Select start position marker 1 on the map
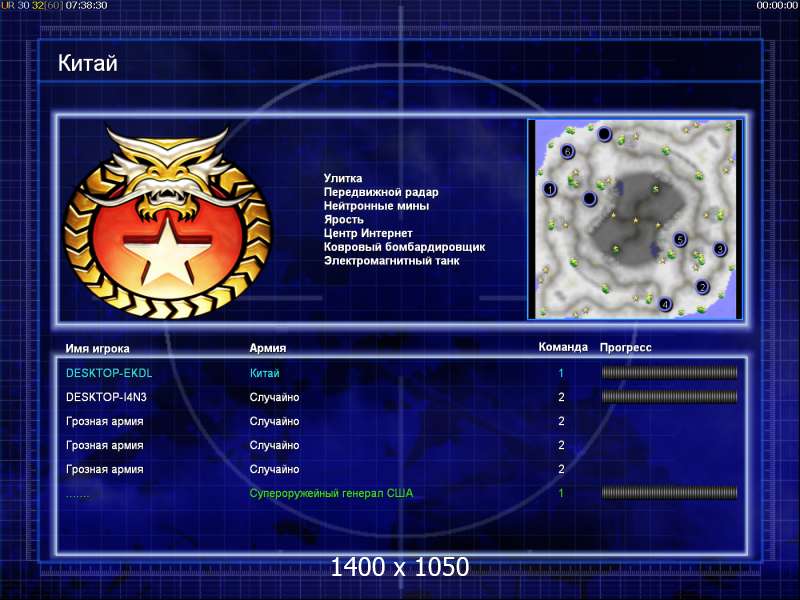The image size is (800, 600). point(549,189)
